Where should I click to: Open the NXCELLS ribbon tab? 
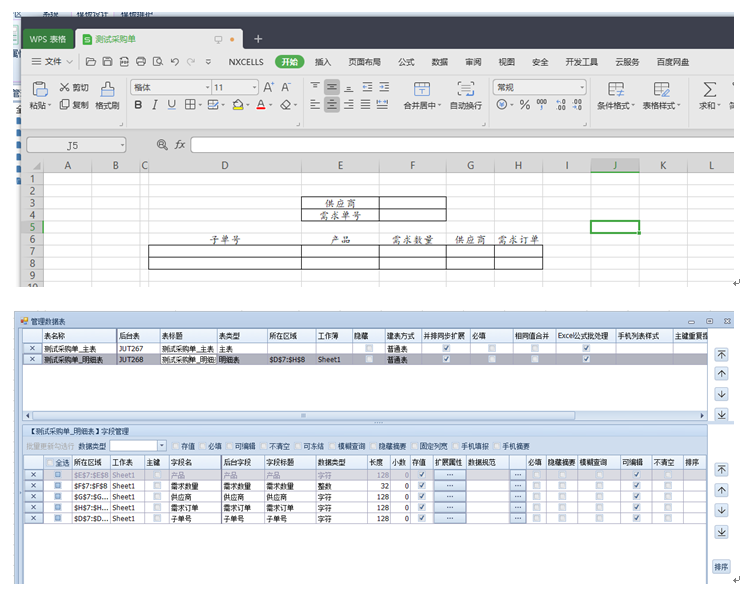[x=247, y=62]
